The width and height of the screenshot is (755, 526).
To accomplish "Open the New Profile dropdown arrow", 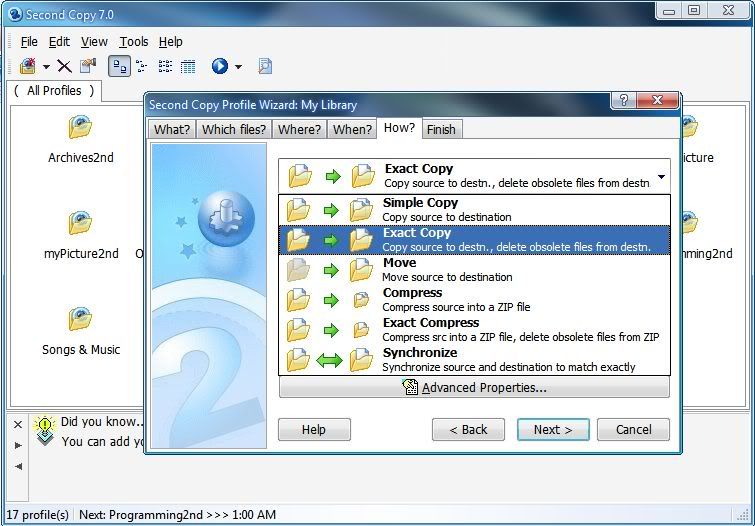I will (46, 66).
